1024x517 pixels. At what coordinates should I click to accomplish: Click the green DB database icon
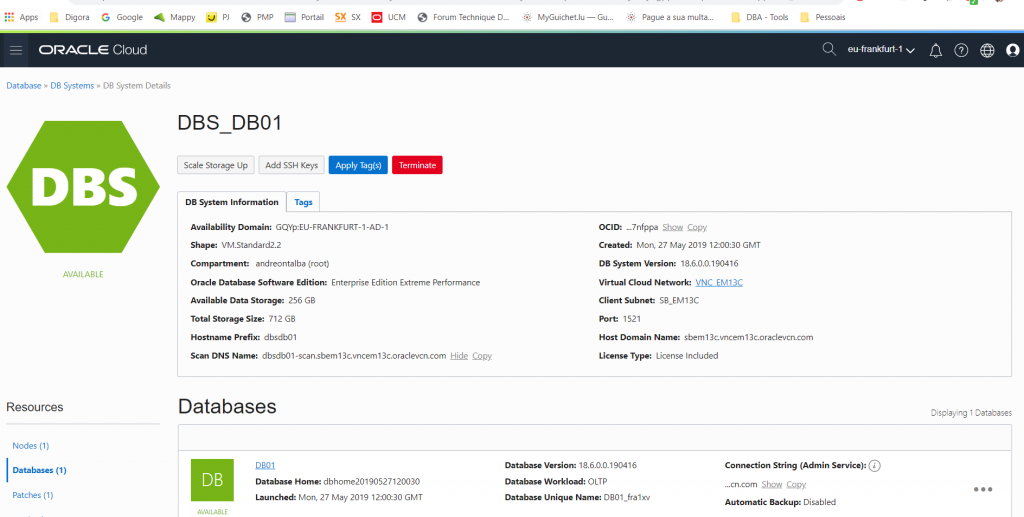212,480
